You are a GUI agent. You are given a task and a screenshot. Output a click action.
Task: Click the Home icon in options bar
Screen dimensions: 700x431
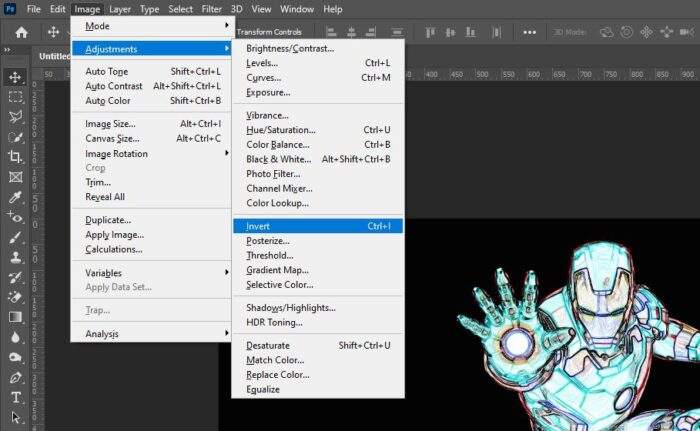tap(21, 32)
